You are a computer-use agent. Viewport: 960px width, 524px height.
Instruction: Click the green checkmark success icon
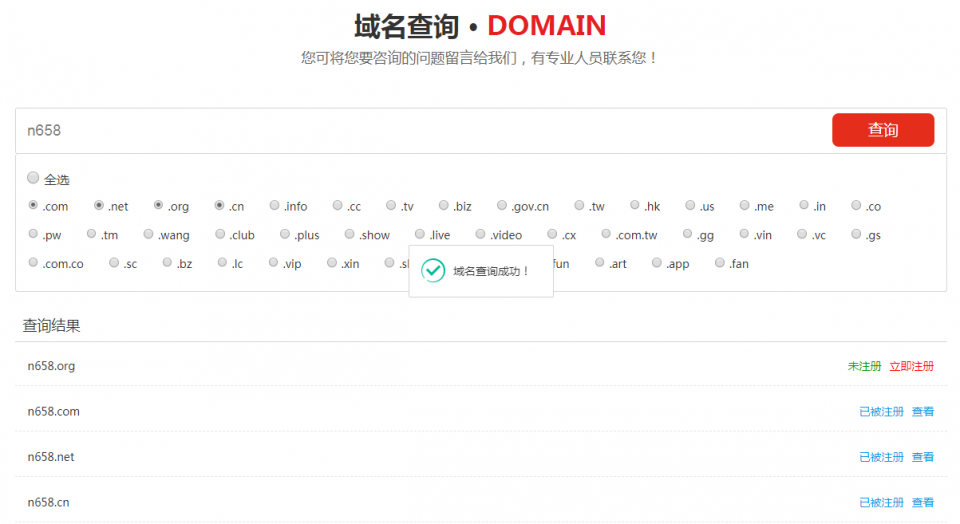[433, 271]
